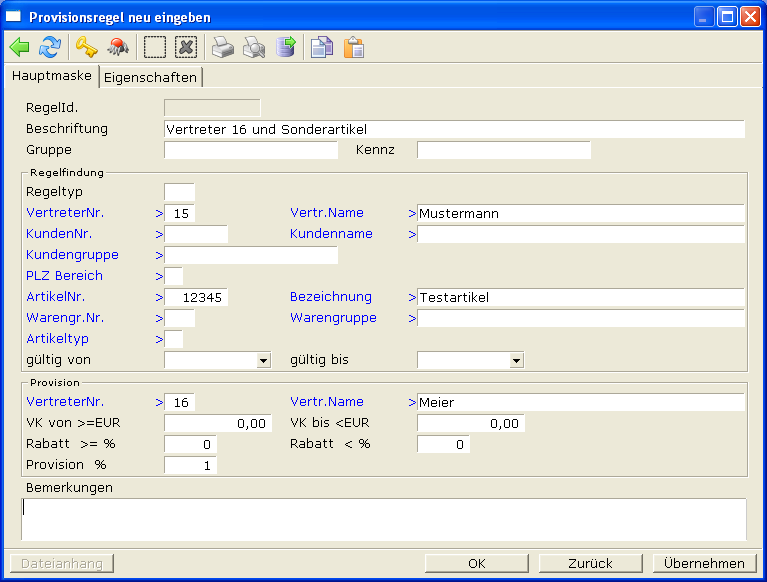Click into the Bemerkungen text area
The width and height of the screenshot is (767, 582).
coord(383,519)
